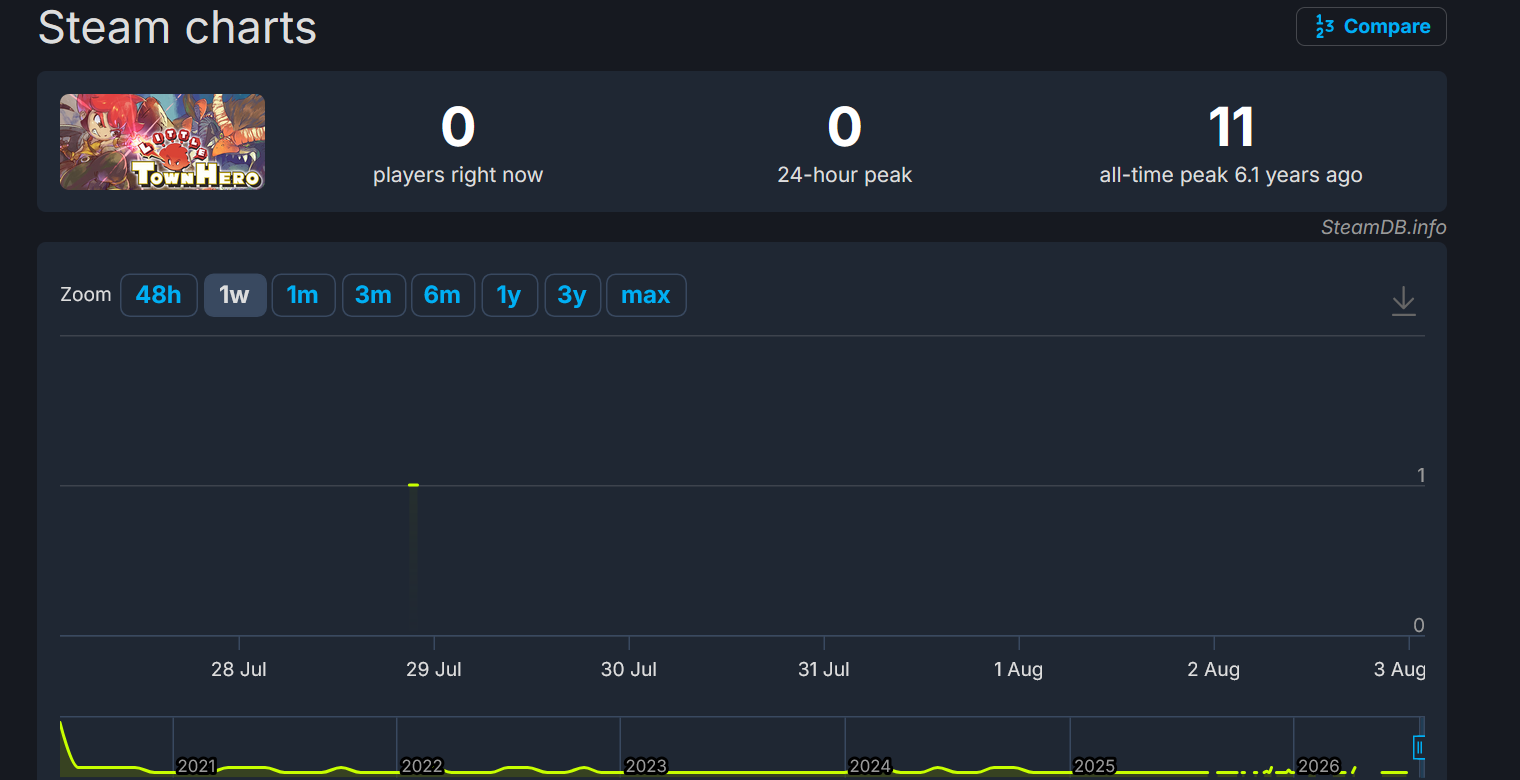Click the "2 Aug" date axis label
Image resolution: width=1520 pixels, height=780 pixels.
(x=1214, y=669)
